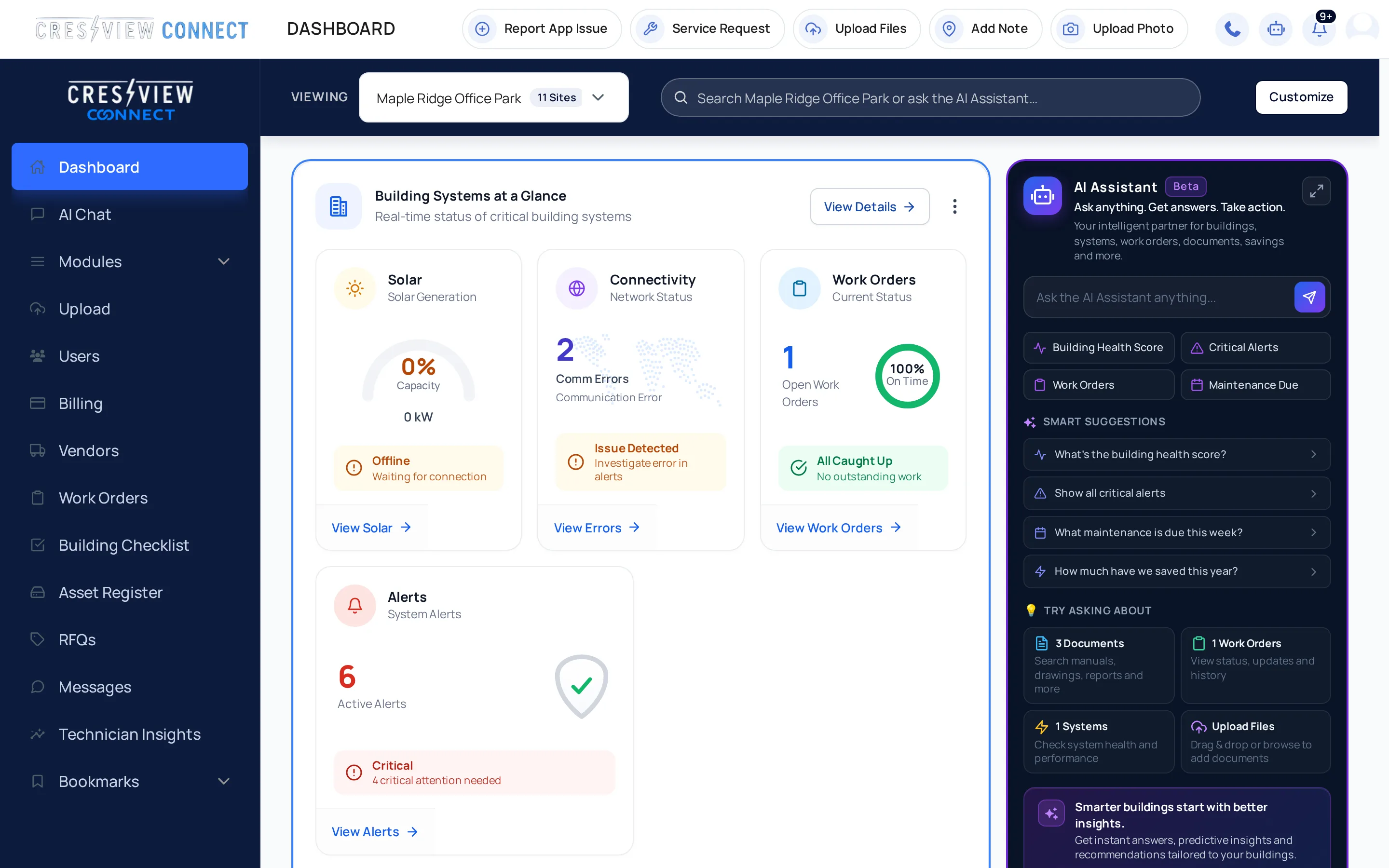The height and width of the screenshot is (868, 1389).
Task: Open the Building Systems three-dot menu
Action: click(x=954, y=207)
